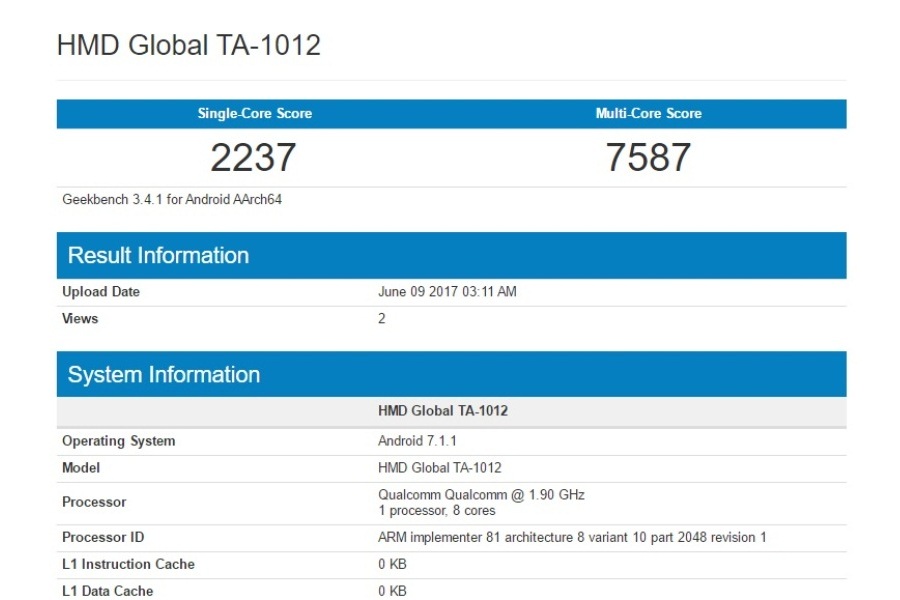The width and height of the screenshot is (900, 600).
Task: Click the "L1 Data Cache" row label
Action: [x=108, y=591]
